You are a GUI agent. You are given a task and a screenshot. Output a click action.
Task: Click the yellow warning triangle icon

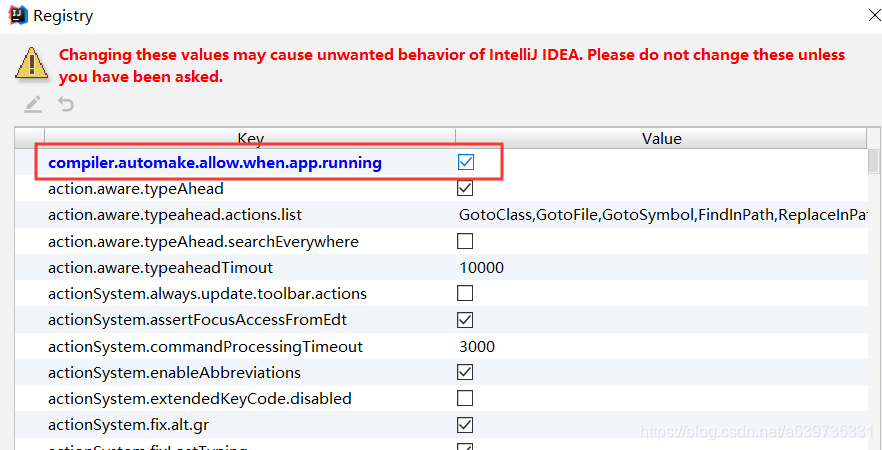[x=32, y=62]
